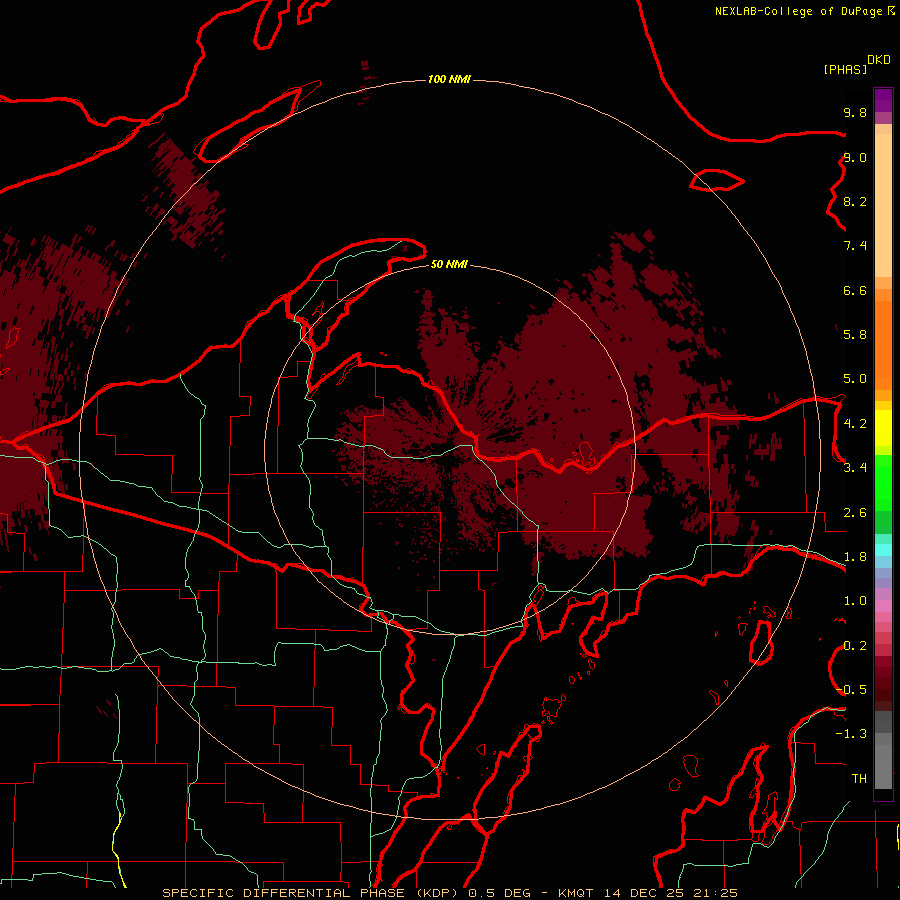Click the 5.8 scale value
The height and width of the screenshot is (900, 900).
pos(855,334)
